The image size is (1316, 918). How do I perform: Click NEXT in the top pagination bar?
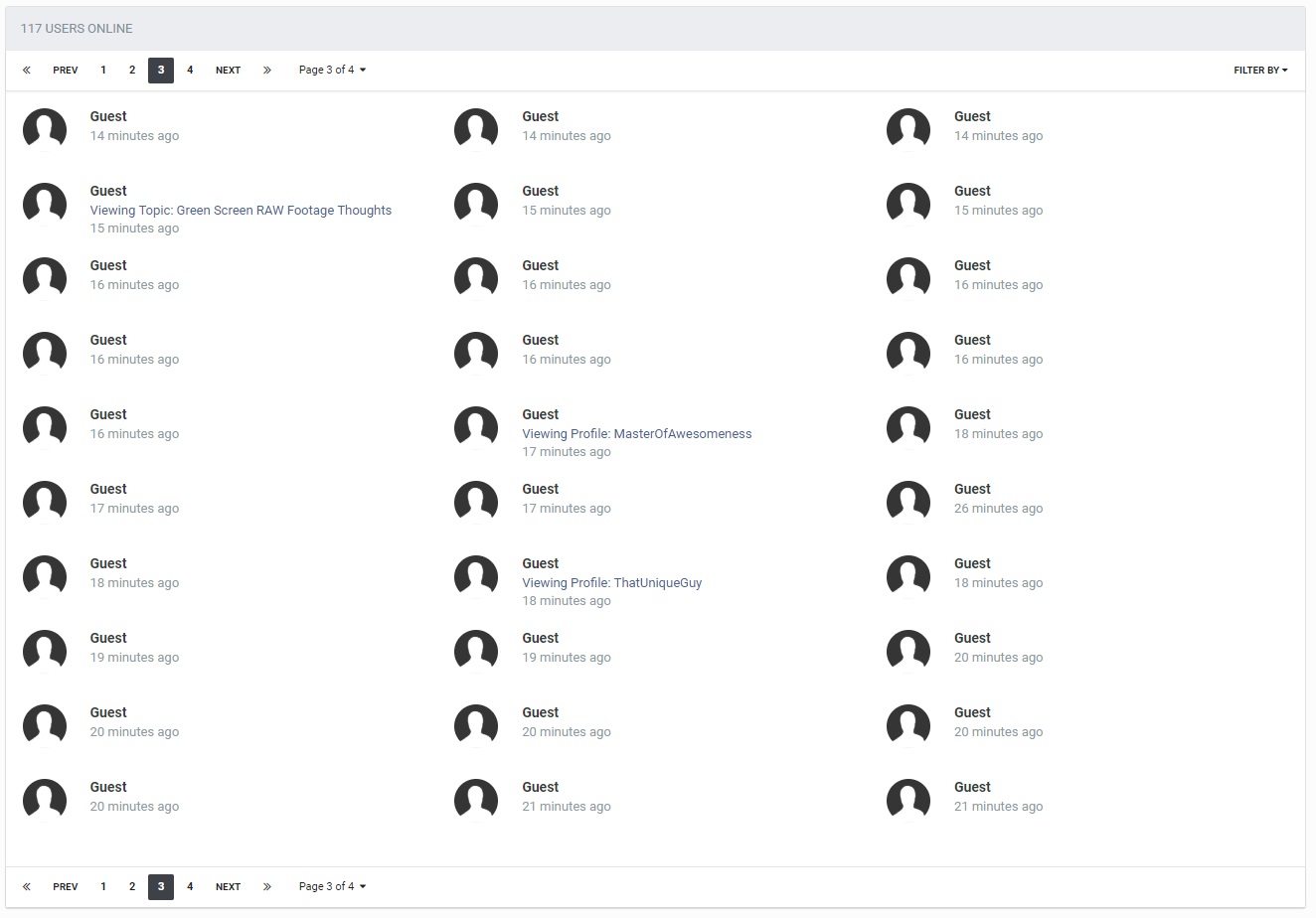coord(229,71)
